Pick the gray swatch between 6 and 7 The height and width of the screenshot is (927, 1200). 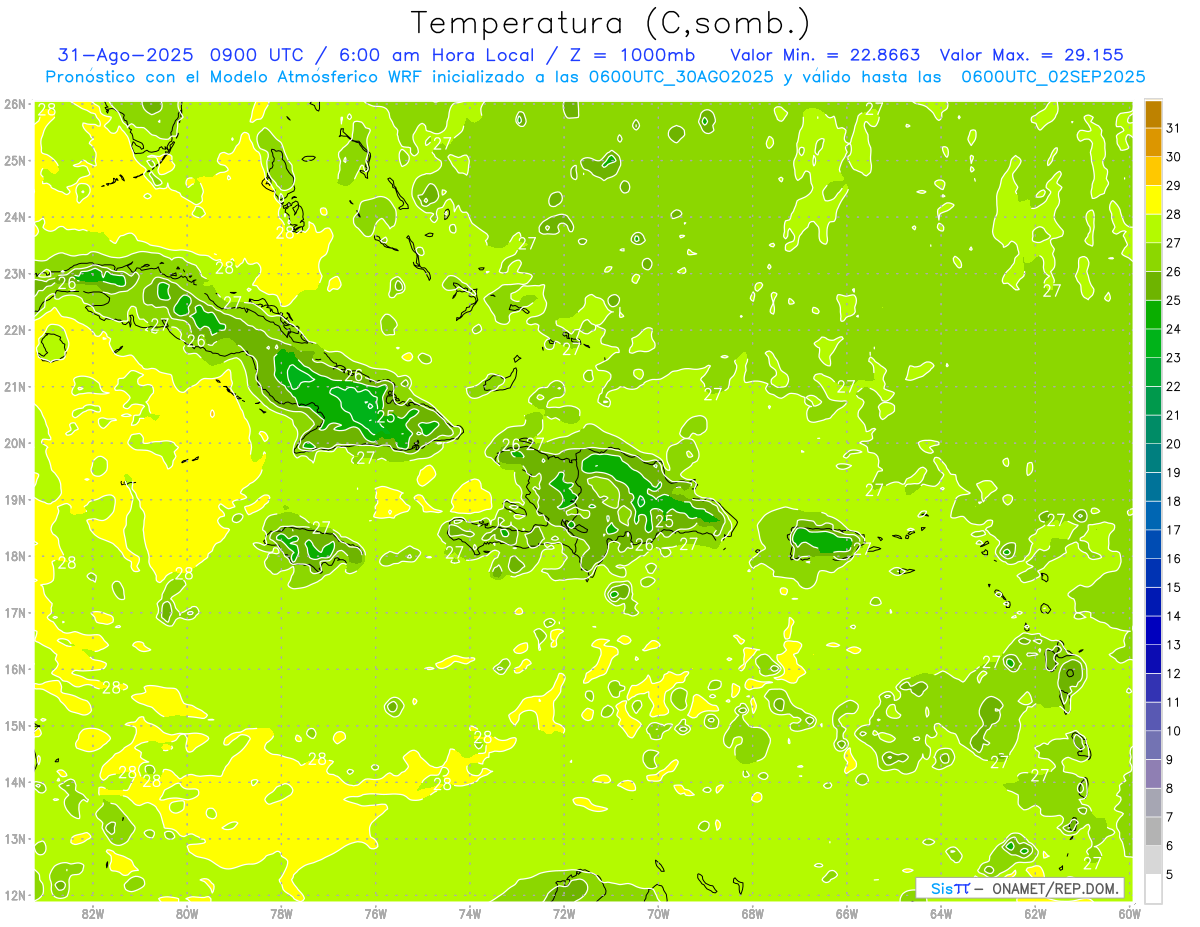click(1152, 831)
